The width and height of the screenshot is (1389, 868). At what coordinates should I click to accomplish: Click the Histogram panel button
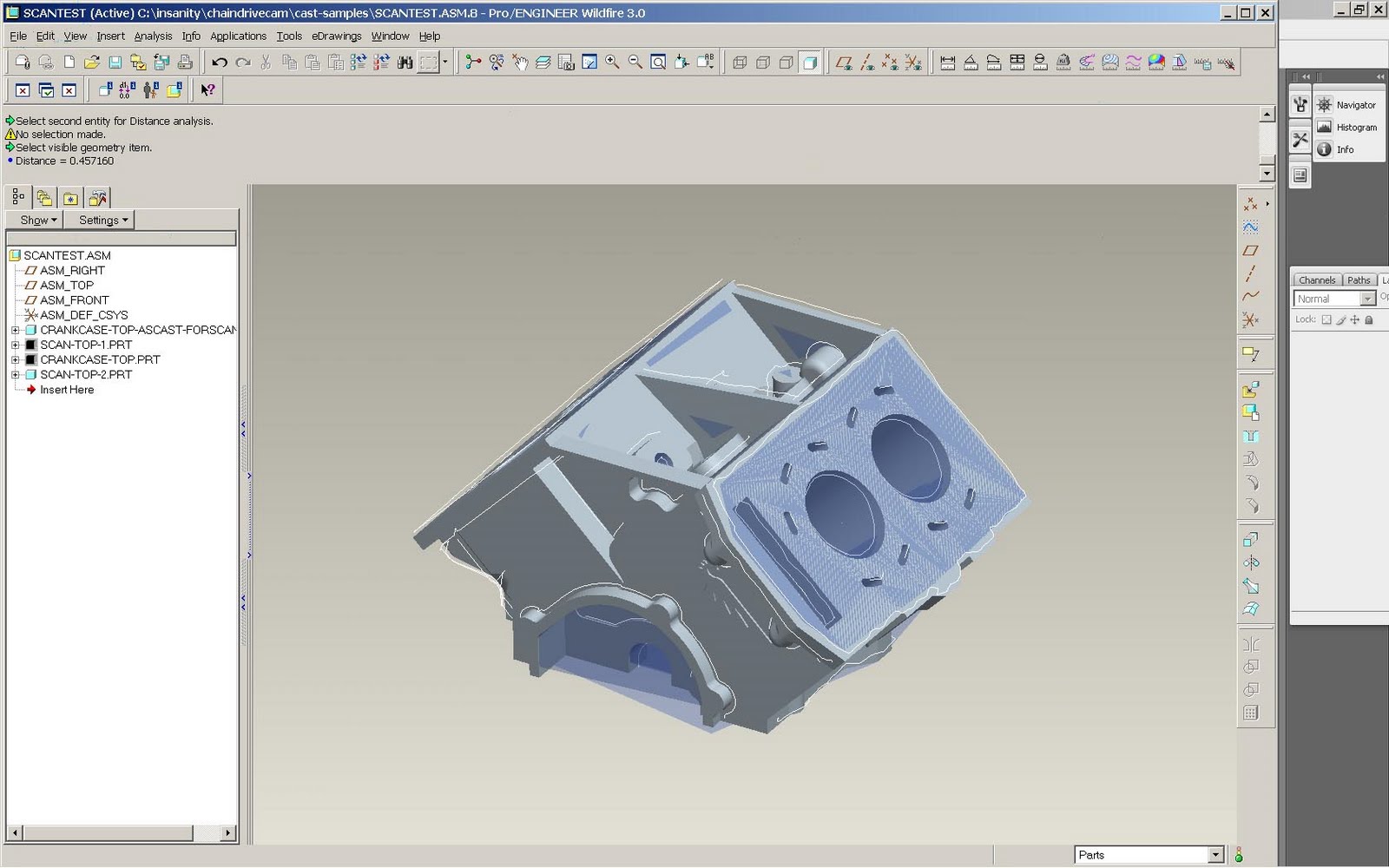click(x=1346, y=128)
